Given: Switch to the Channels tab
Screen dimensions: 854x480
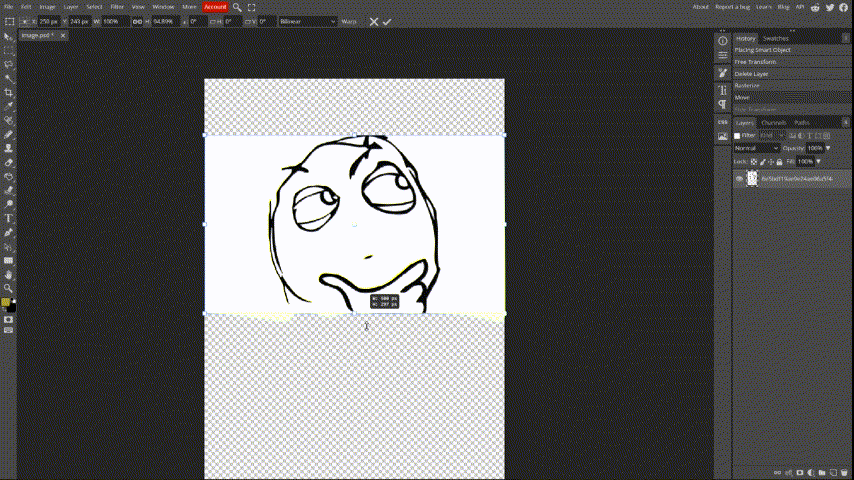Looking at the screenshot, I should click(774, 123).
